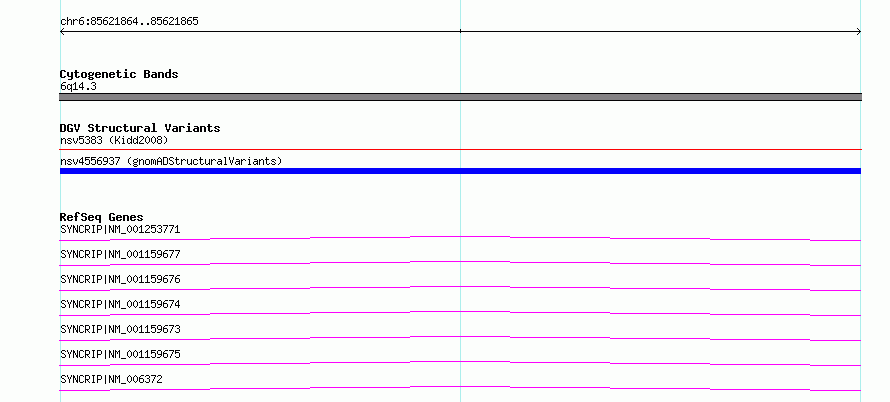Click the nsv5383 (Kidd2008) variant label

tap(114, 140)
